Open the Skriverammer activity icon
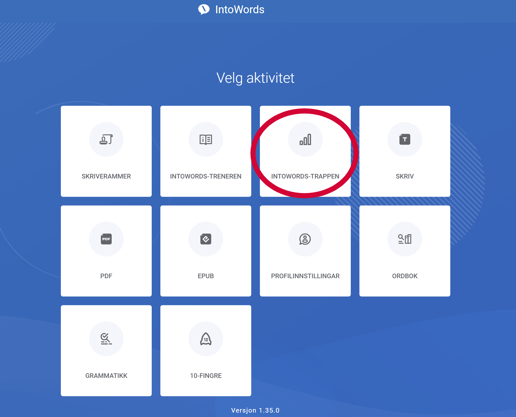The image size is (516, 417). [x=106, y=139]
